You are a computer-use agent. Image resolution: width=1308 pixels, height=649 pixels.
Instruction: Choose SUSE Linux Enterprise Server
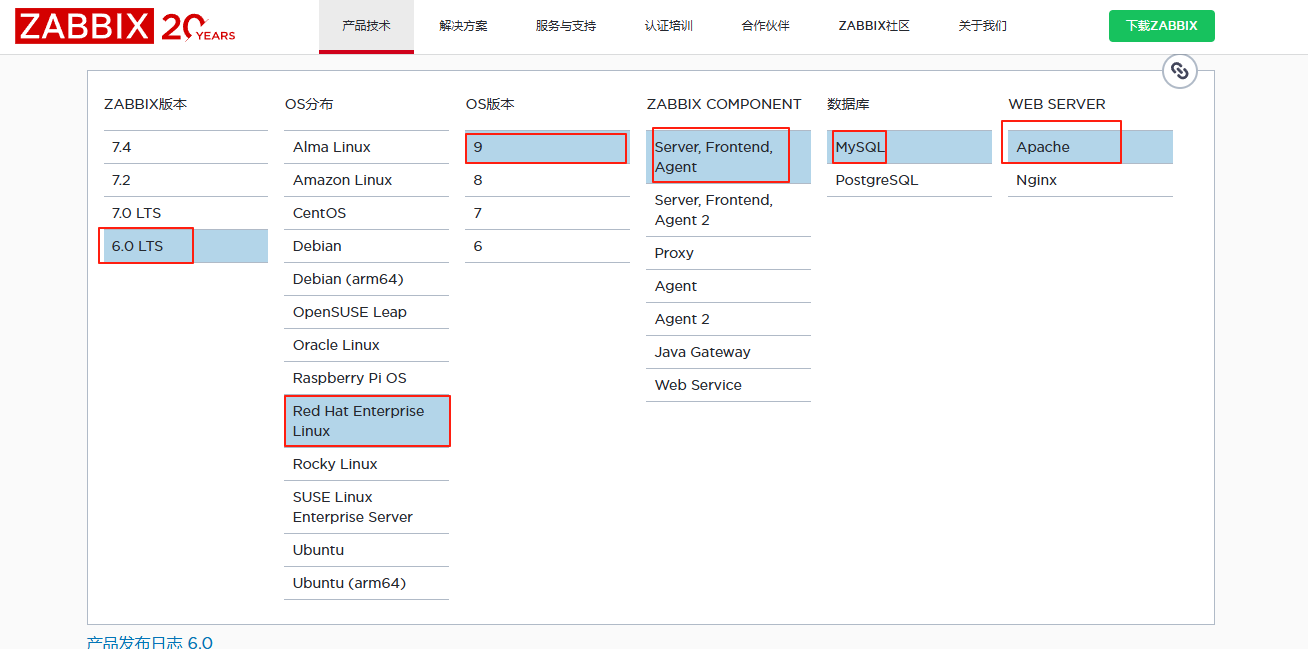coord(367,507)
